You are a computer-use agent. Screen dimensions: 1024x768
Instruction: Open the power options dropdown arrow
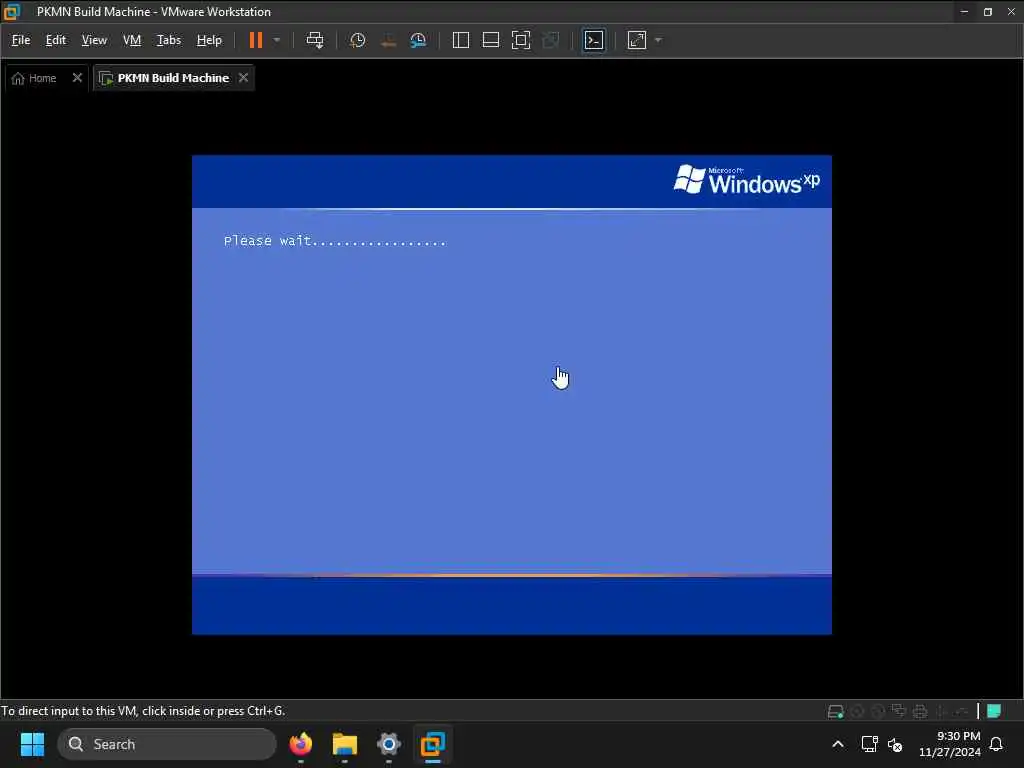(x=277, y=40)
